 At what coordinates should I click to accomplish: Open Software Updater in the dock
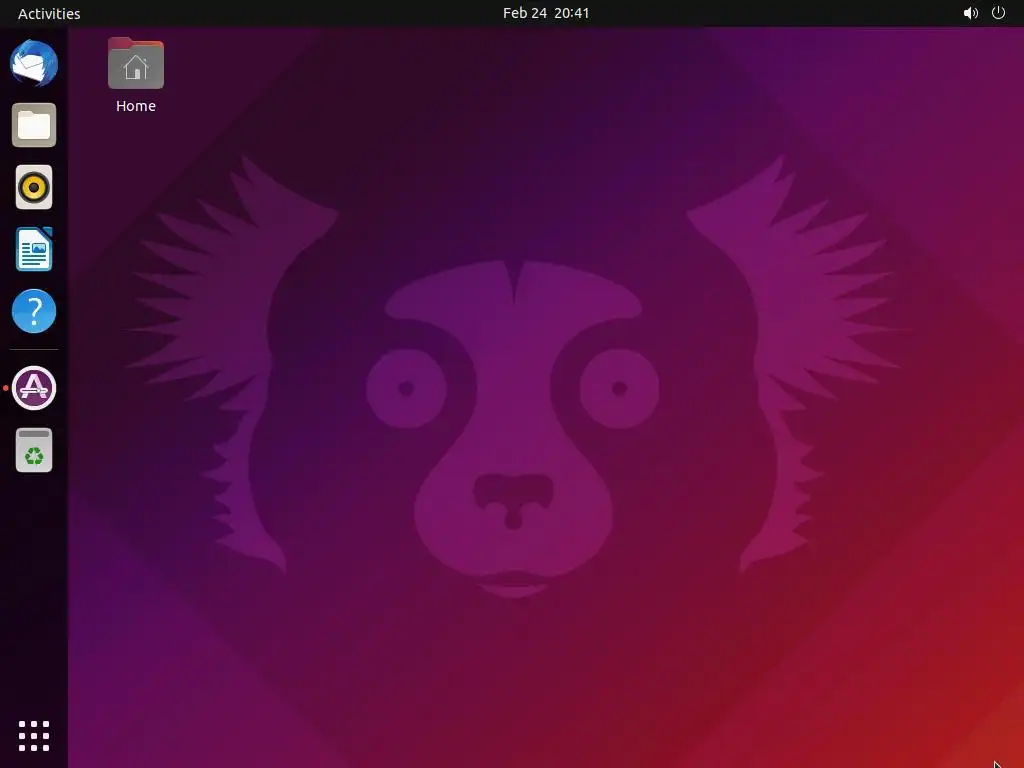(34, 388)
